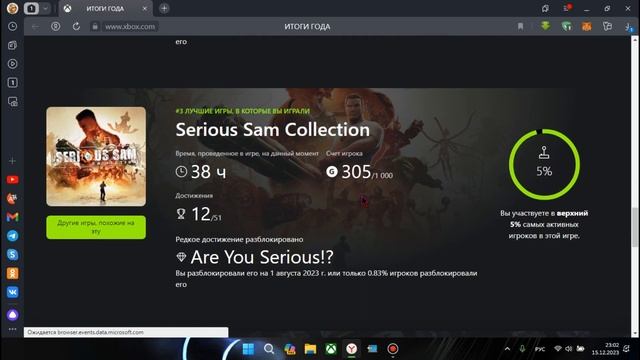Click 'Редкое достижение разблокировано' label
640x360 pixels.
(x=239, y=239)
